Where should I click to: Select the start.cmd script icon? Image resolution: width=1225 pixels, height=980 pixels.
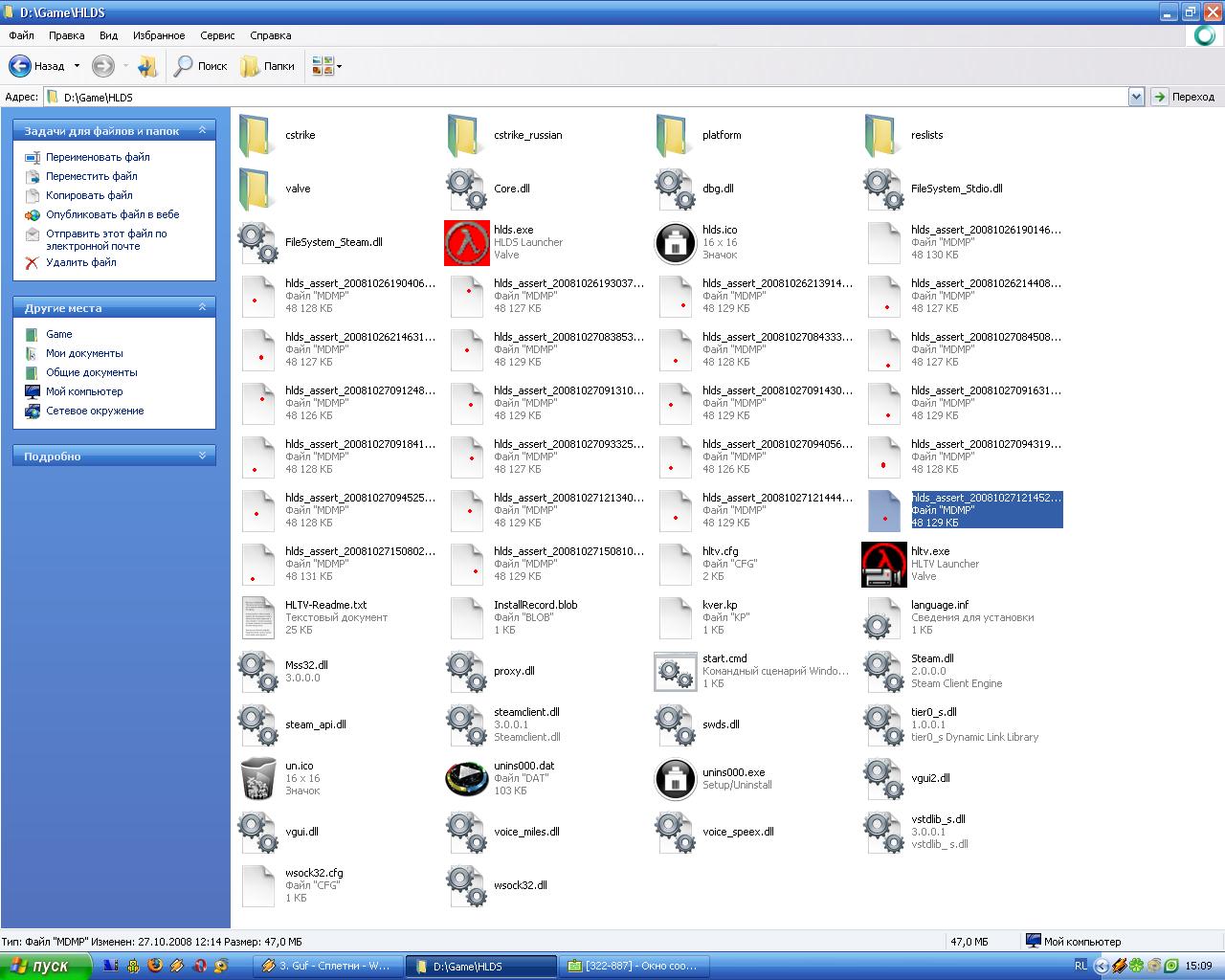[676, 671]
